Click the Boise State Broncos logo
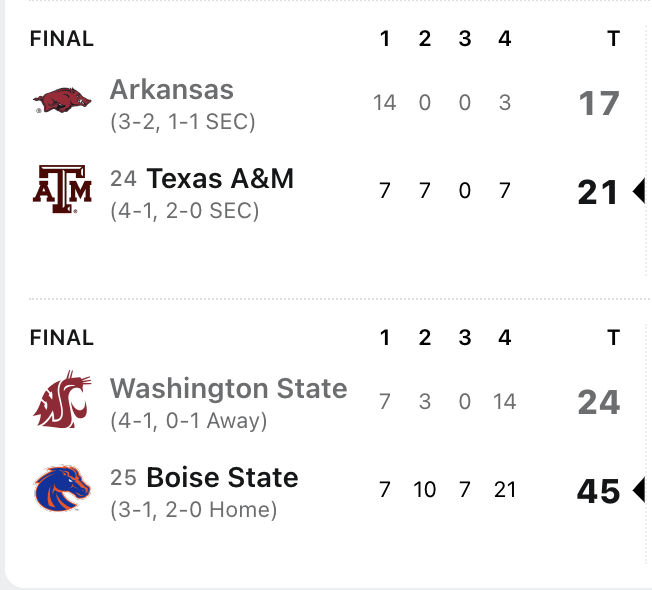The image size is (652, 590). click(62, 490)
